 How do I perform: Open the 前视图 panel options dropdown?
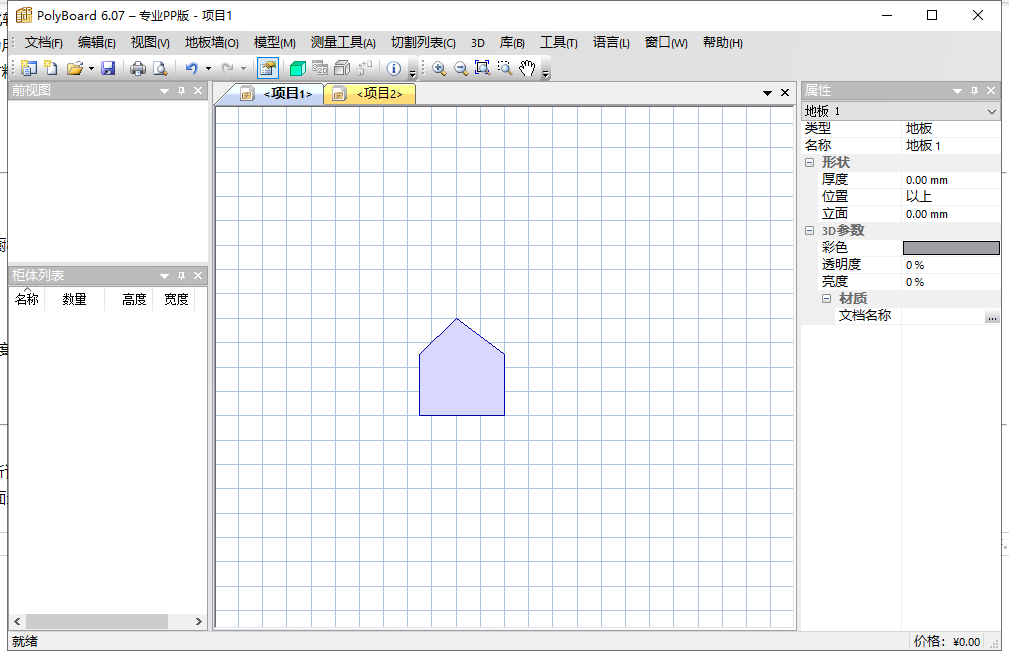tap(164, 91)
